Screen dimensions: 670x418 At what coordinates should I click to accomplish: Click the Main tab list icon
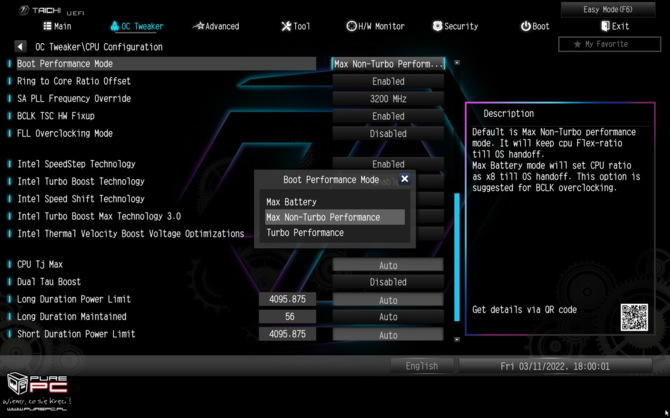pyautogui.click(x=47, y=26)
